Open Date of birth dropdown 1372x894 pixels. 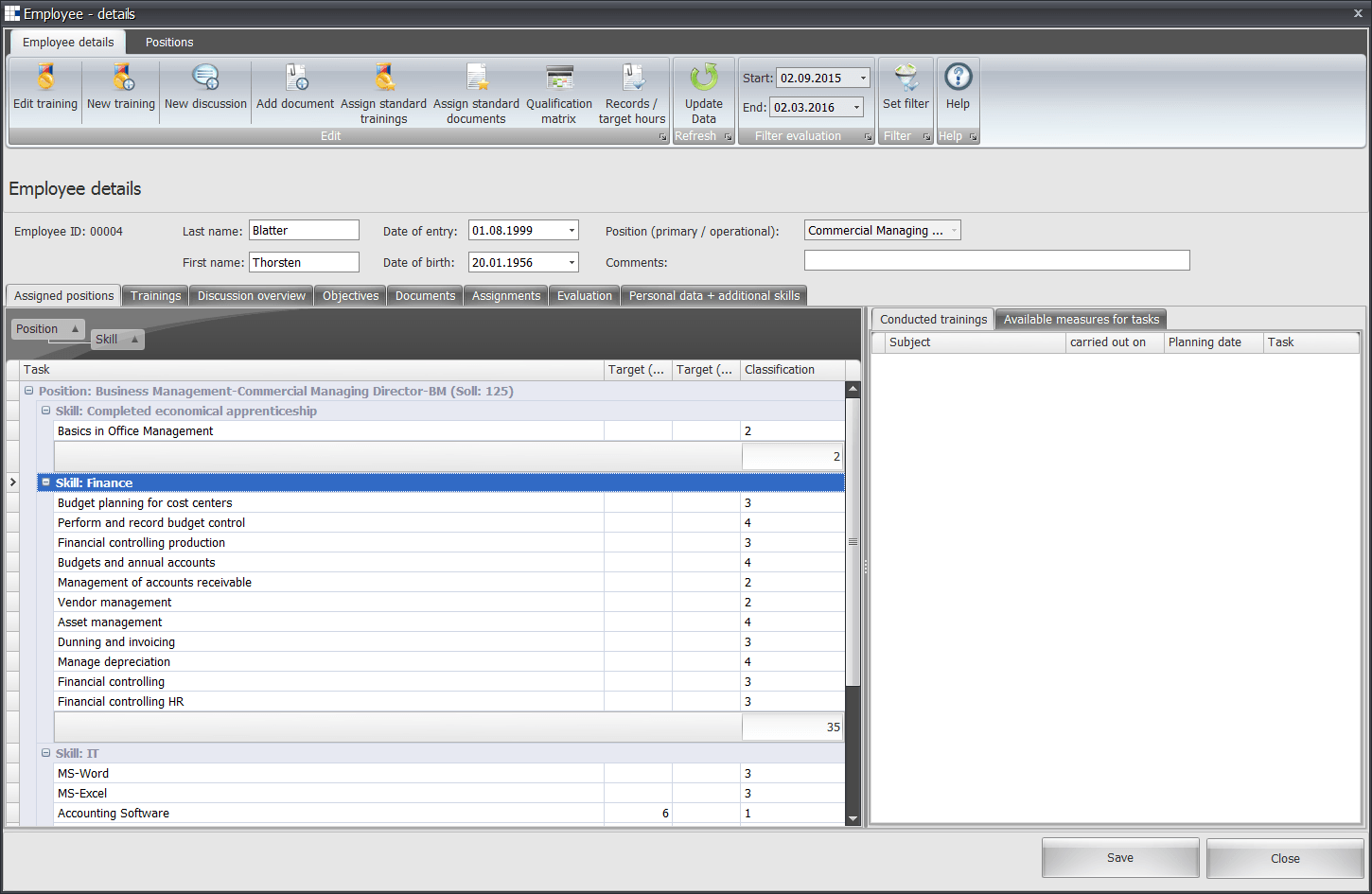tap(572, 263)
